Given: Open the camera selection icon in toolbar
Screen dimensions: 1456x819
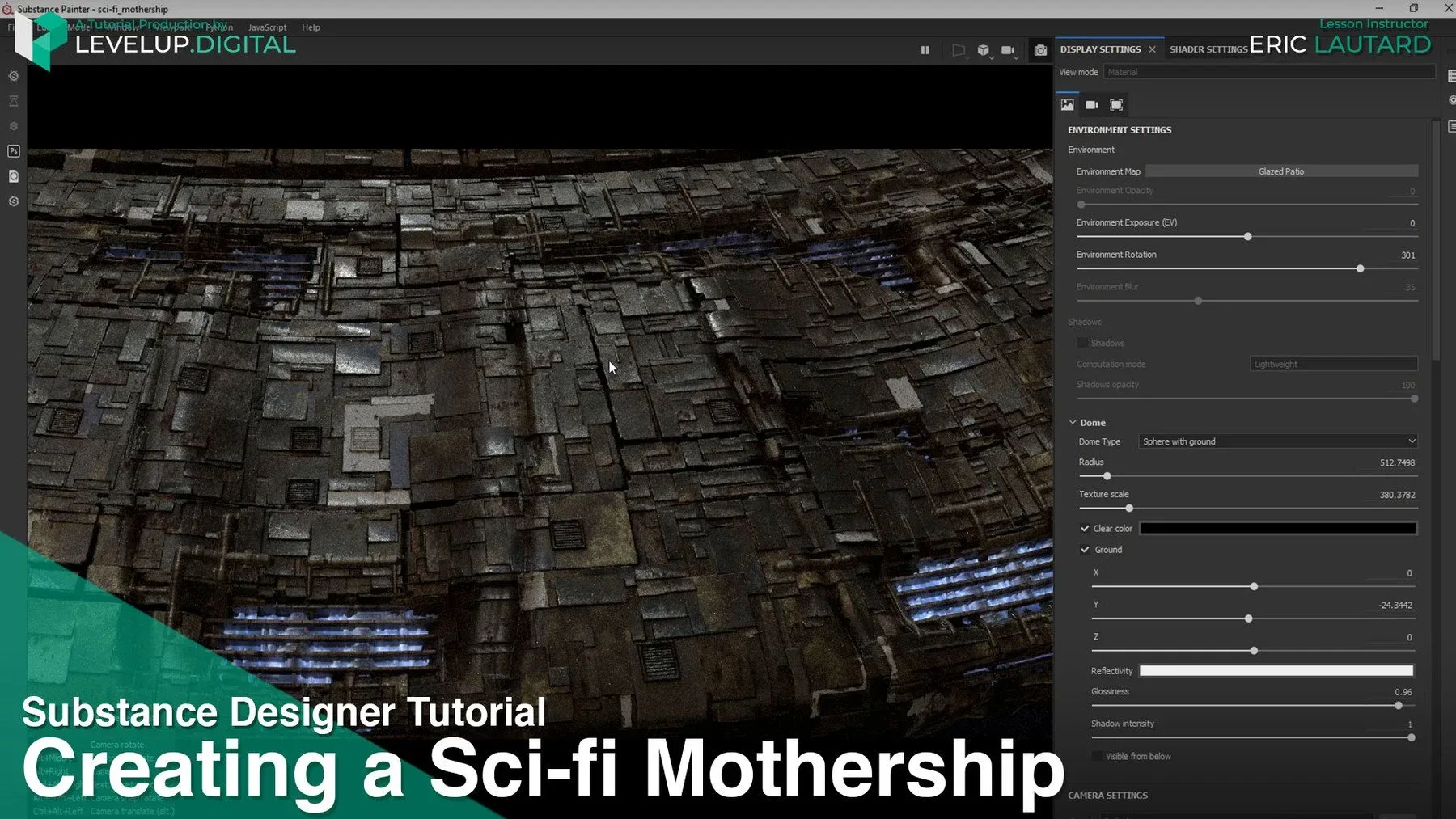Looking at the screenshot, I should click(x=1009, y=50).
